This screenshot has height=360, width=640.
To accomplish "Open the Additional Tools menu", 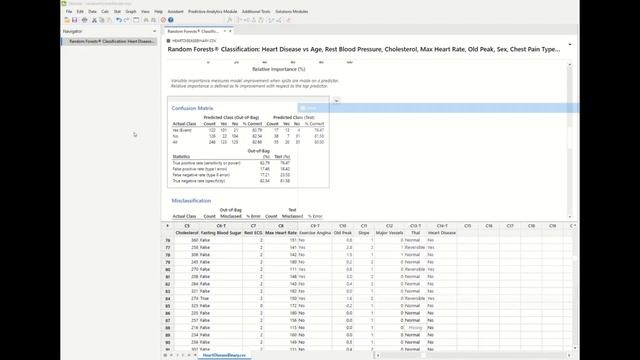I will pyautogui.click(x=256, y=11).
